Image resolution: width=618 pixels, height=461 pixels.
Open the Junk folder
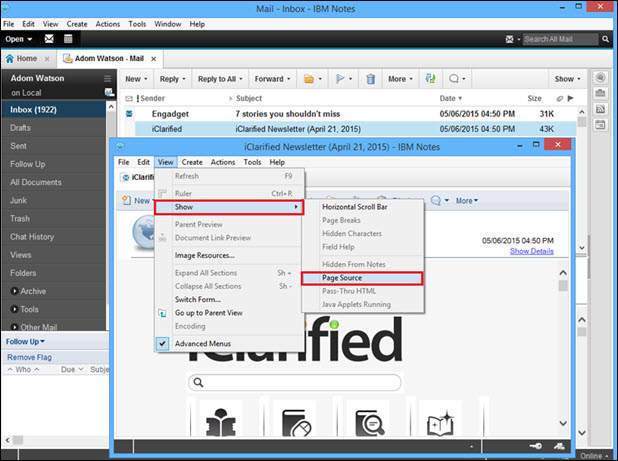pos(54,200)
